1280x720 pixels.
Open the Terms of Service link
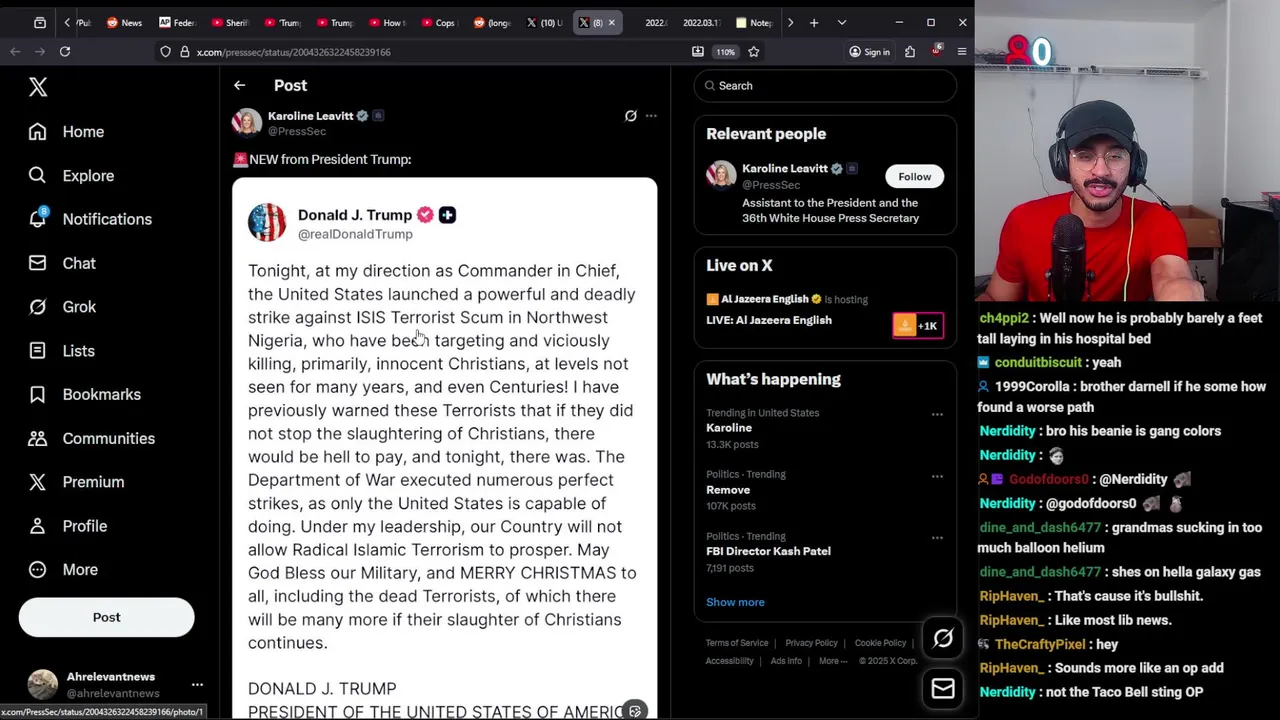(x=737, y=643)
